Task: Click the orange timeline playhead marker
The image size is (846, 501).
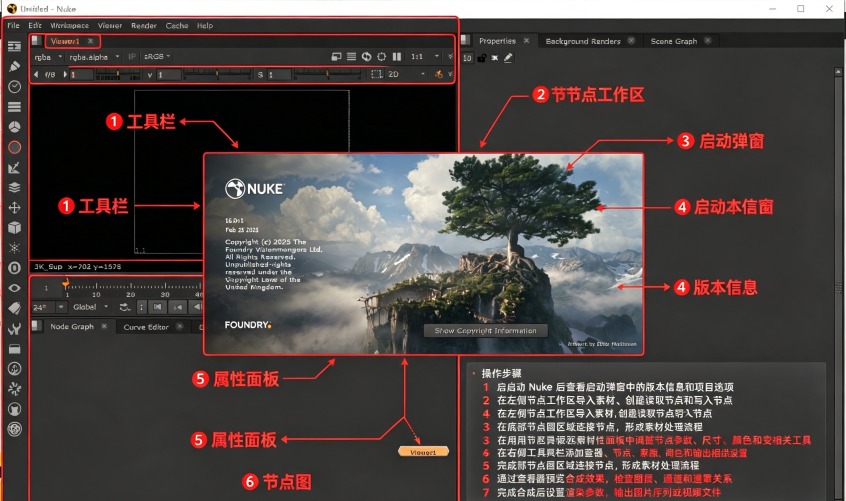Action: point(65,283)
